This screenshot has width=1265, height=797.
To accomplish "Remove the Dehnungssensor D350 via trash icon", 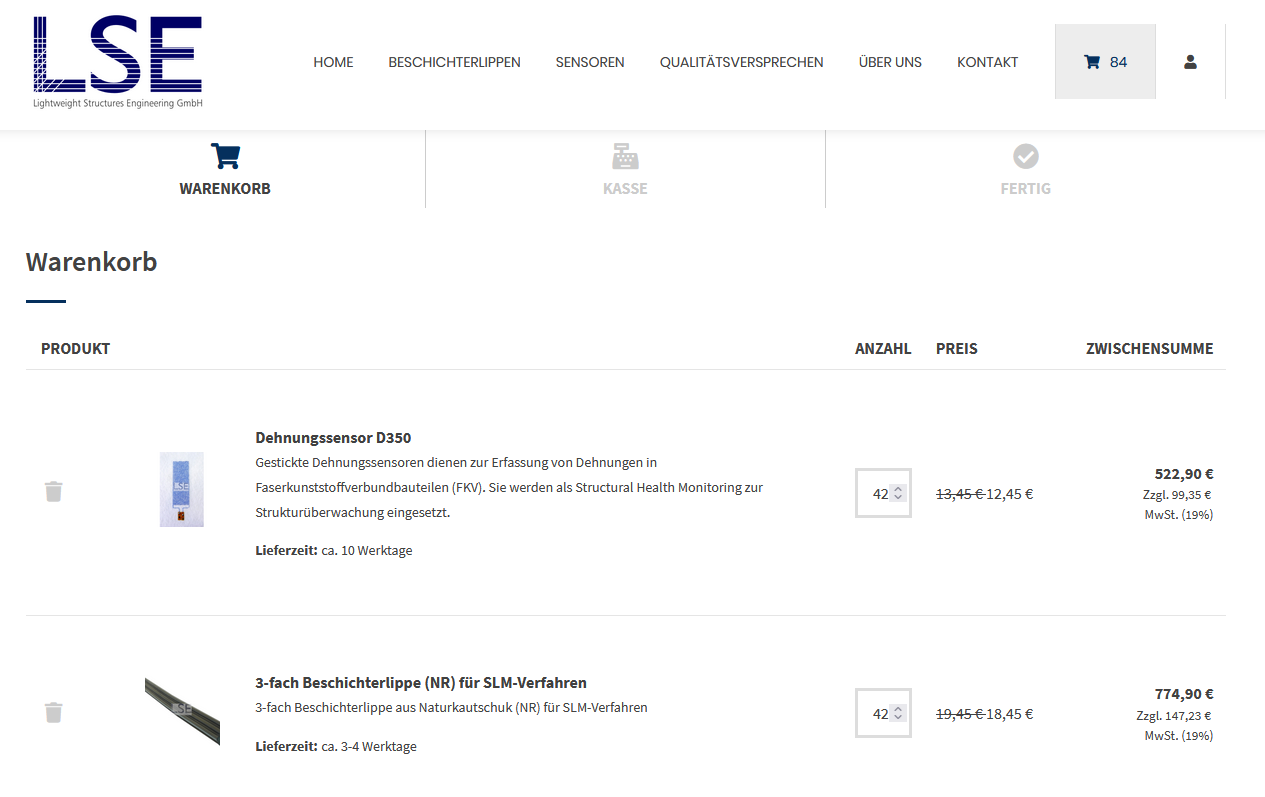I will coord(53,491).
